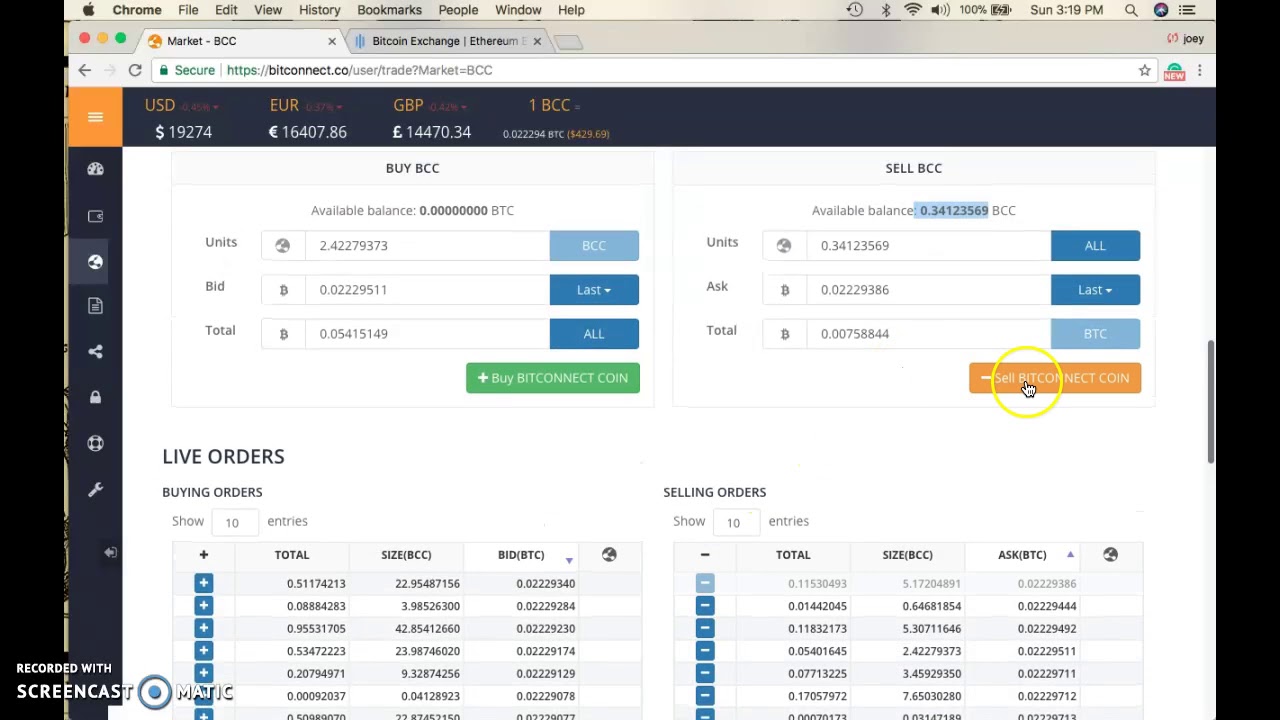Viewport: 1280px width, 720px height.
Task: Click minus icon for selling order 0.05401645
Action: [705, 651]
